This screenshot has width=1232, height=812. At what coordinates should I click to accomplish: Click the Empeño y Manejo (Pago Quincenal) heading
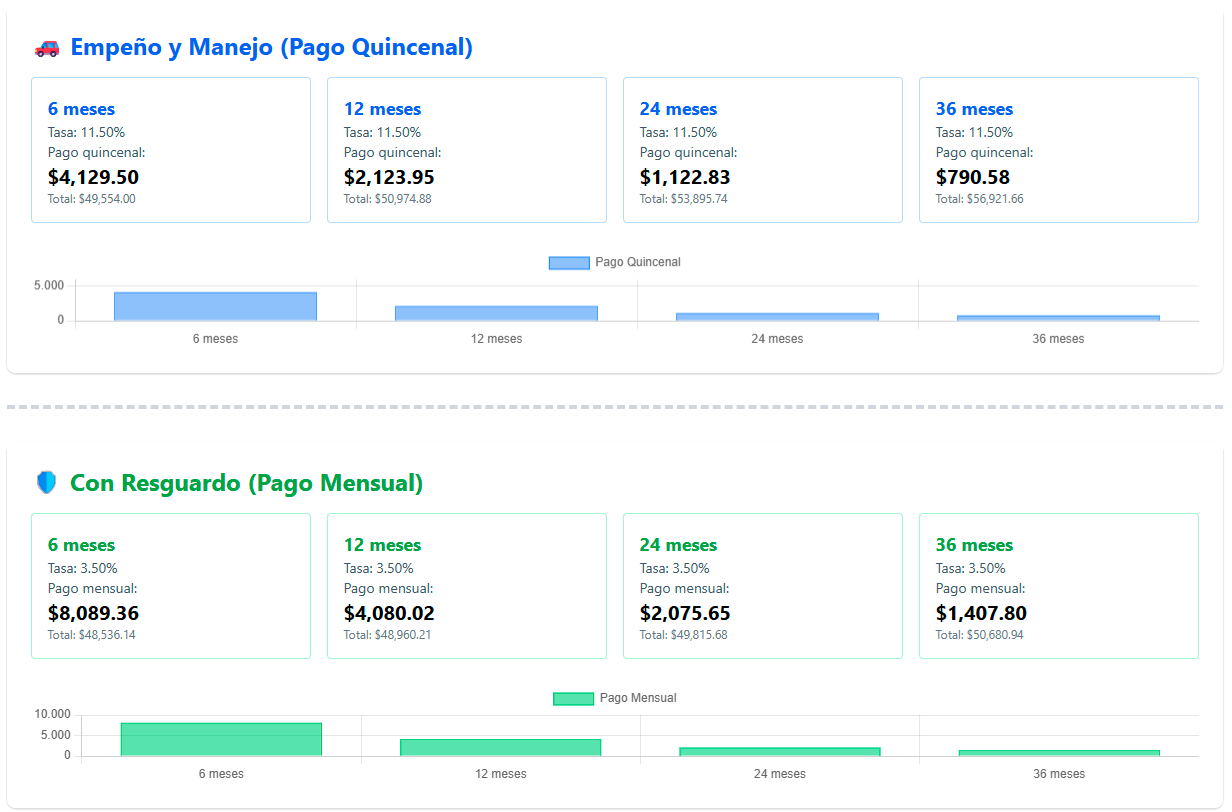tap(271, 47)
